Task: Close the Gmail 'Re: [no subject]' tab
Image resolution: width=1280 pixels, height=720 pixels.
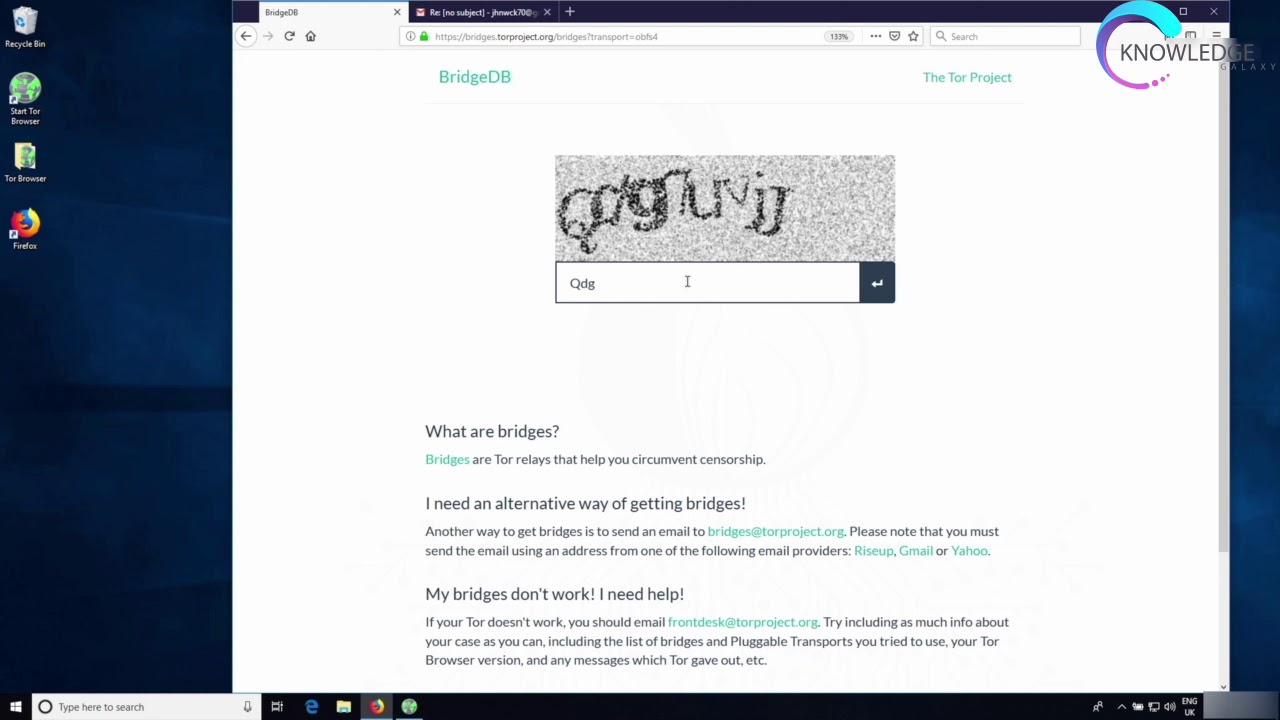Action: (547, 12)
